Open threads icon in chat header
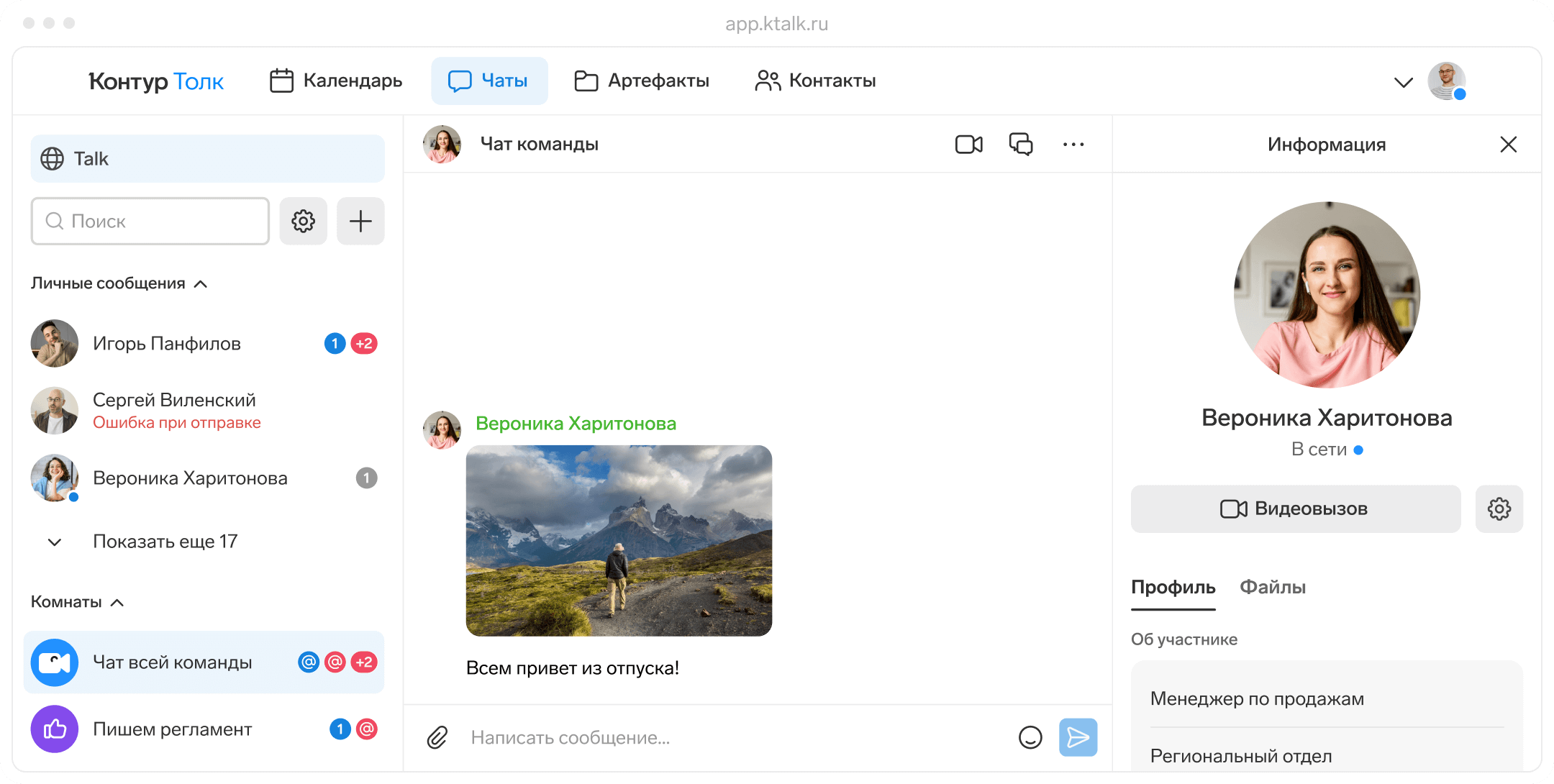Screen dimensions: 1554x784 pyautogui.click(x=1021, y=145)
